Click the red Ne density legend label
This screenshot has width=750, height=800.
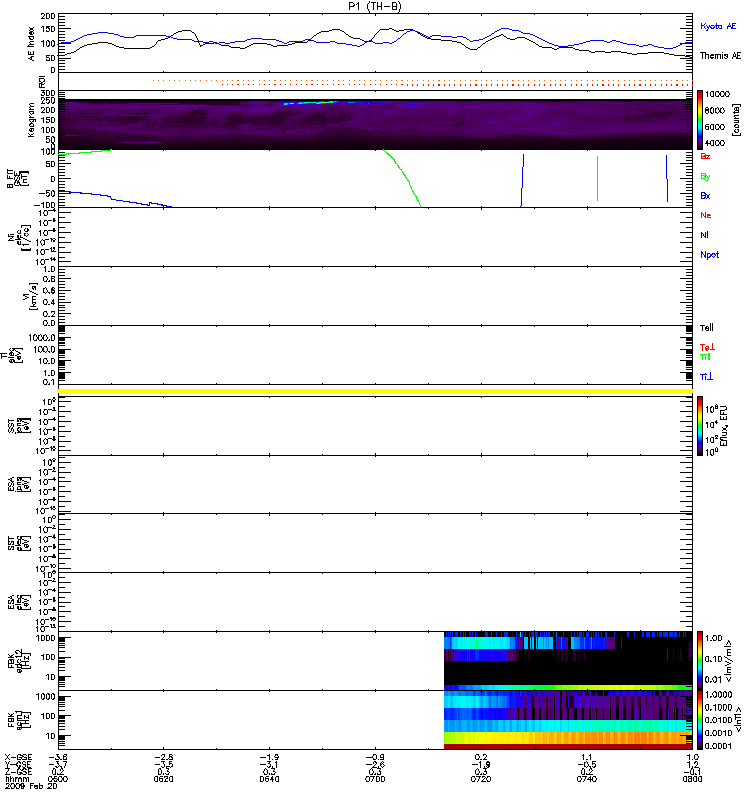click(705, 215)
